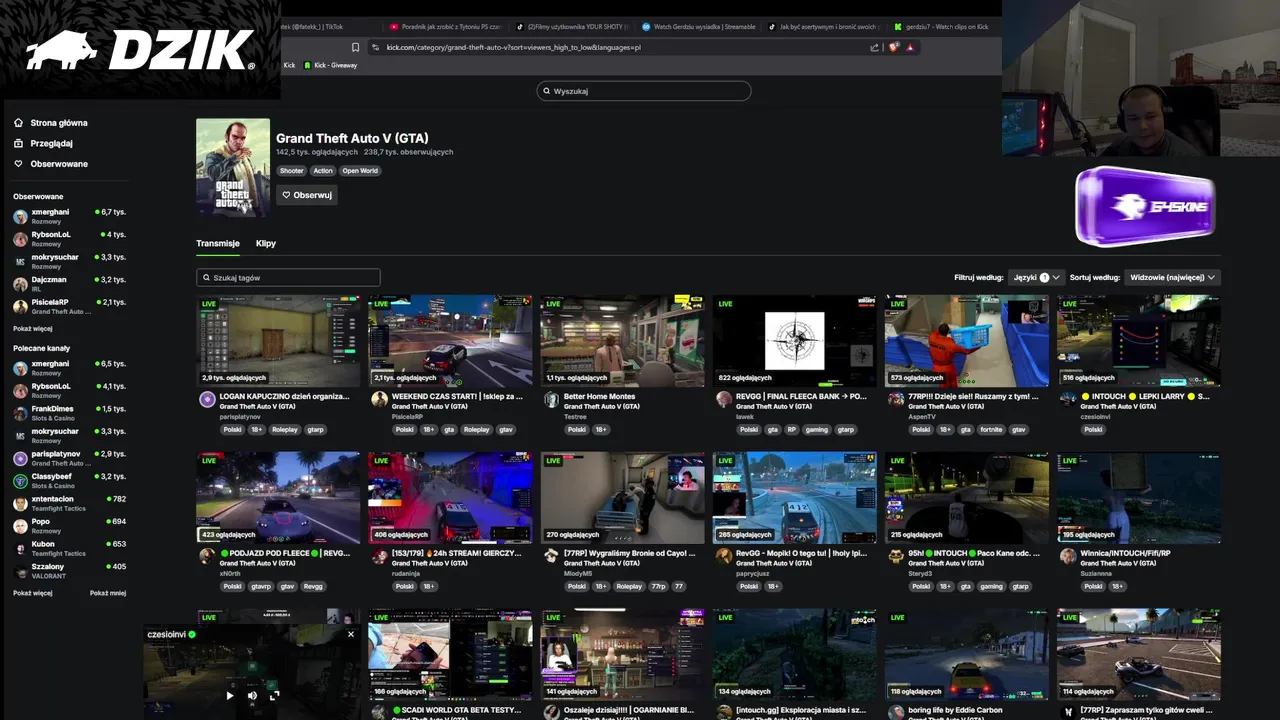Switch to gerdziu7 Watch clips on Kick tab
This screenshot has width=1280, height=720.
(x=941, y=27)
